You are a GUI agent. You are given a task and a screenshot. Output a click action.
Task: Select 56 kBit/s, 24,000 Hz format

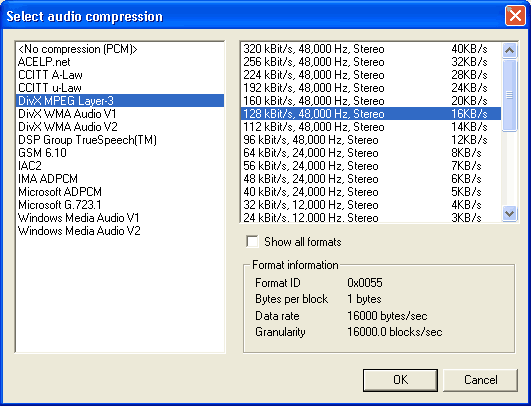pyautogui.click(x=371, y=166)
